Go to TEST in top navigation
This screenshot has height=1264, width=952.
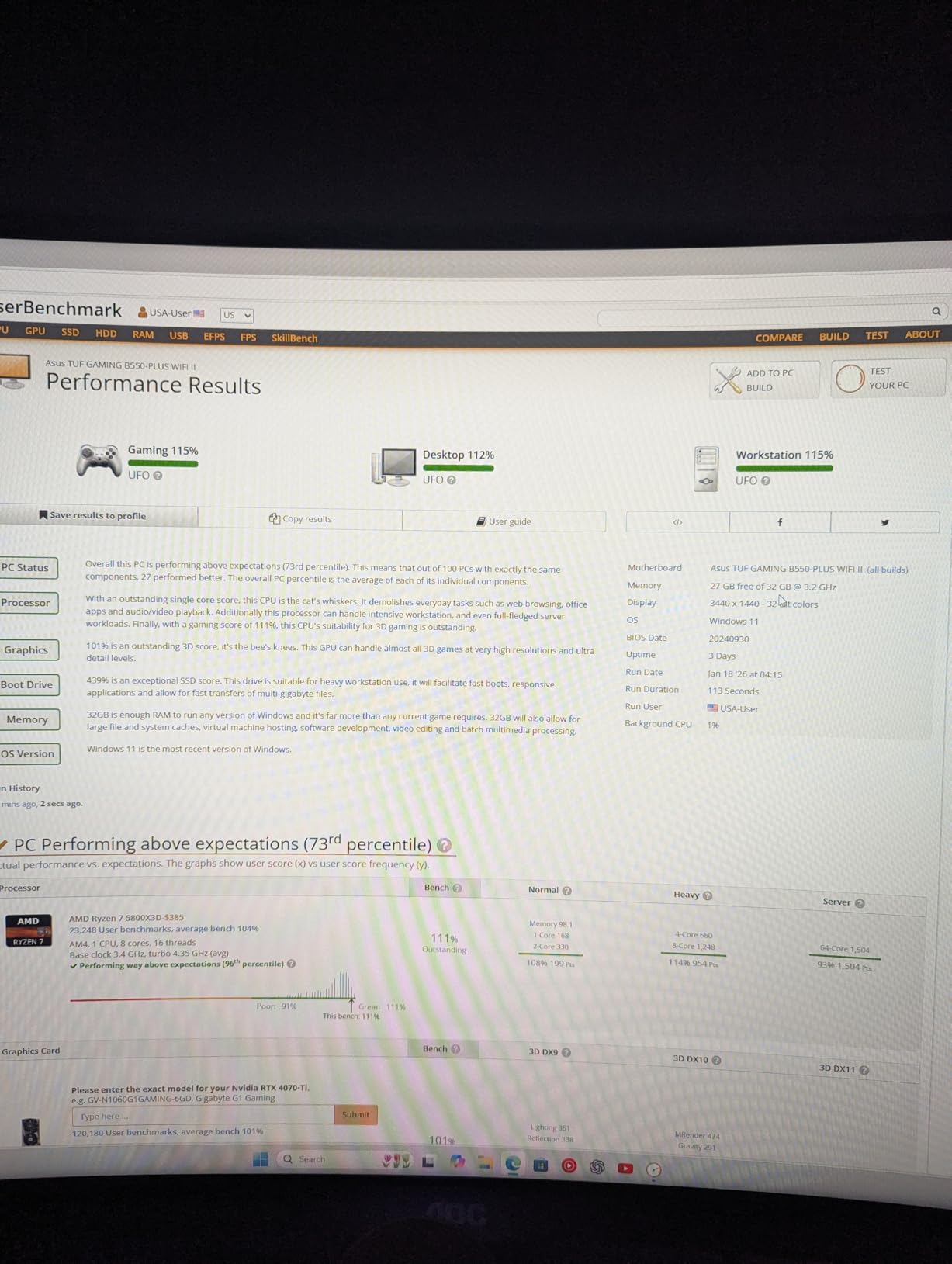click(x=877, y=335)
